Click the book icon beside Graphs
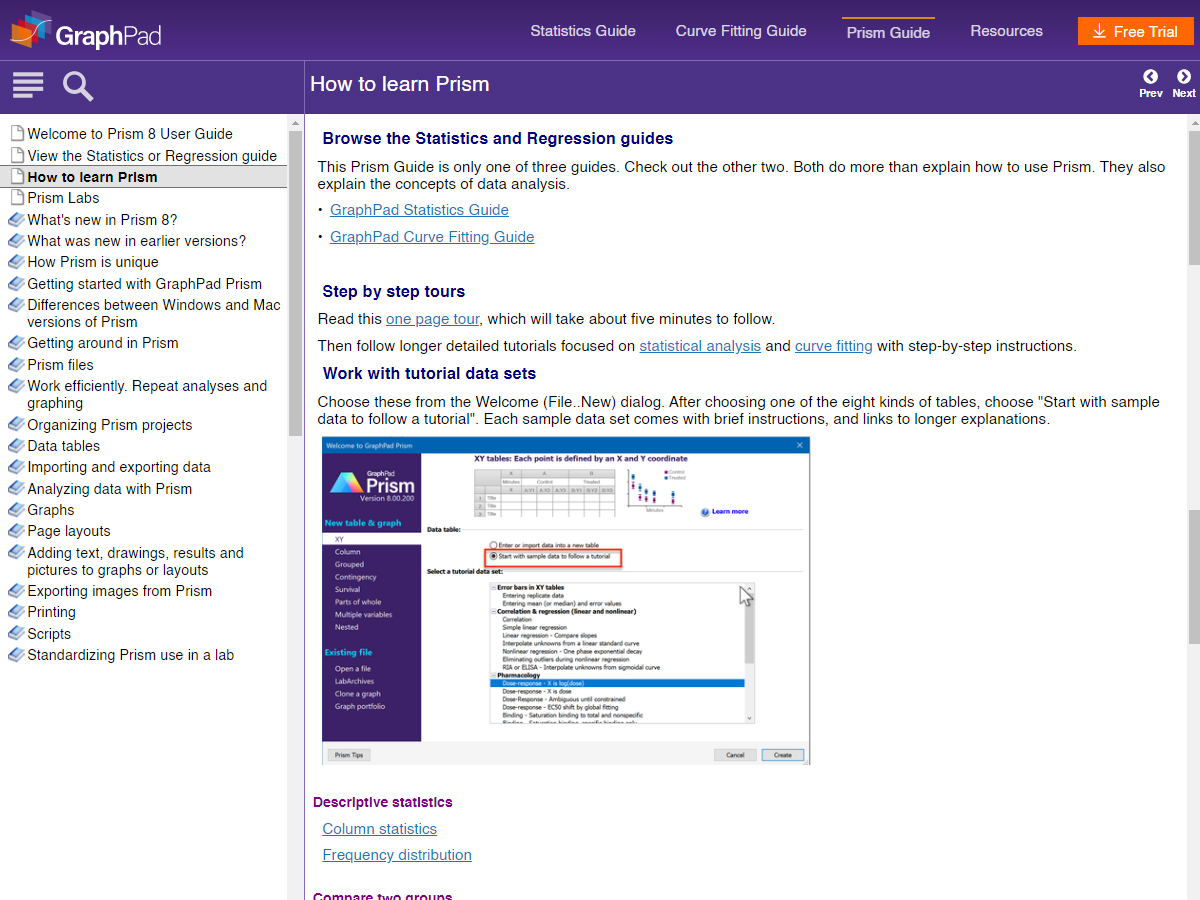Image resolution: width=1200 pixels, height=900 pixels. (x=16, y=510)
